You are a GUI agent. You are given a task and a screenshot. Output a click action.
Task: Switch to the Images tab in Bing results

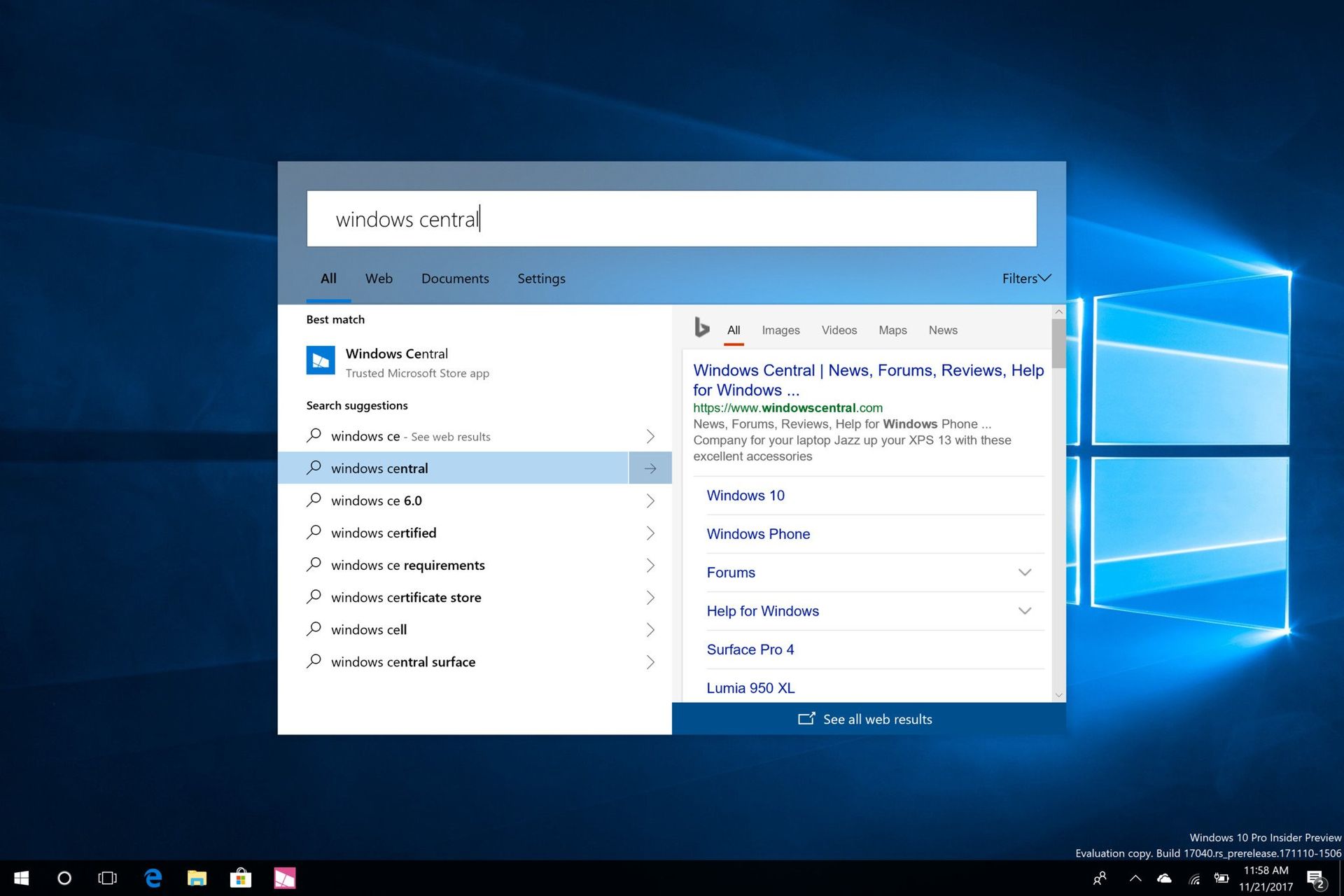780,330
